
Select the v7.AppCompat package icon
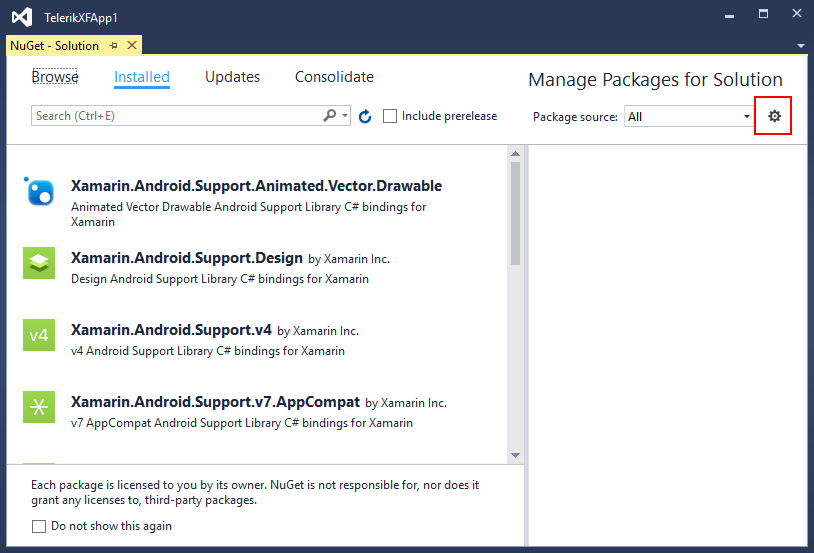(x=39, y=407)
